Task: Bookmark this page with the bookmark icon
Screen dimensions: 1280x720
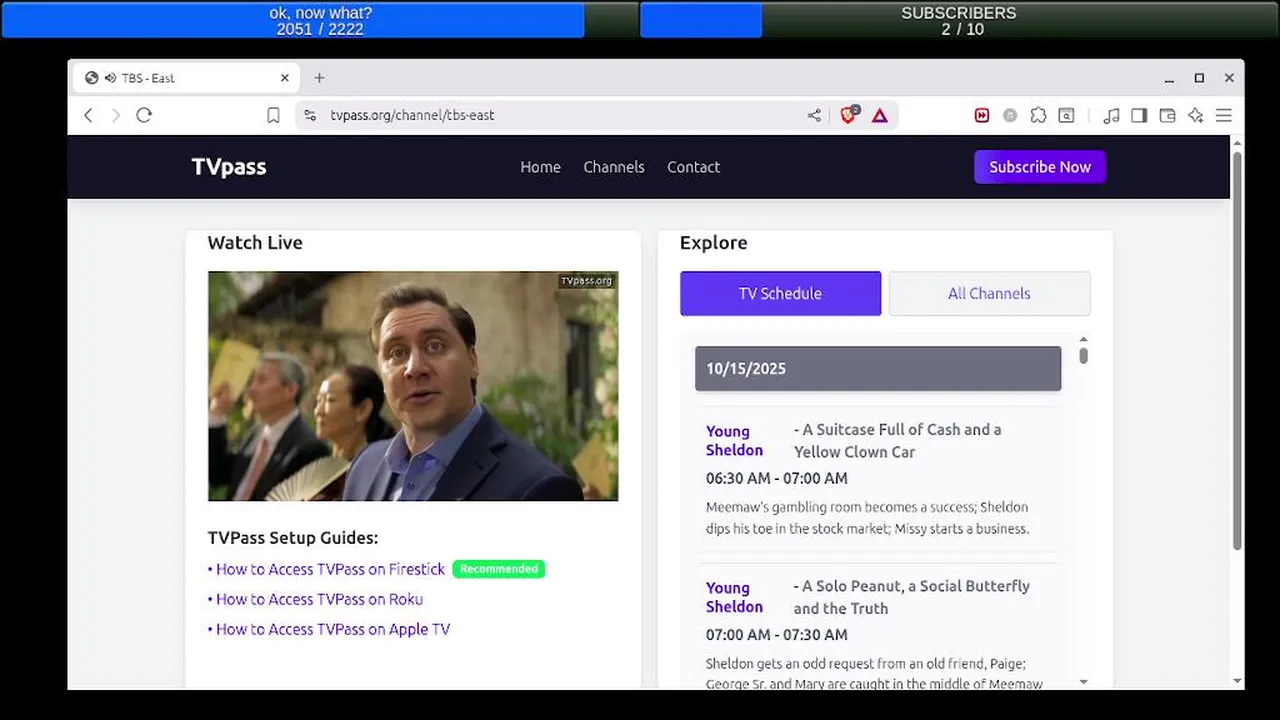Action: (273, 116)
